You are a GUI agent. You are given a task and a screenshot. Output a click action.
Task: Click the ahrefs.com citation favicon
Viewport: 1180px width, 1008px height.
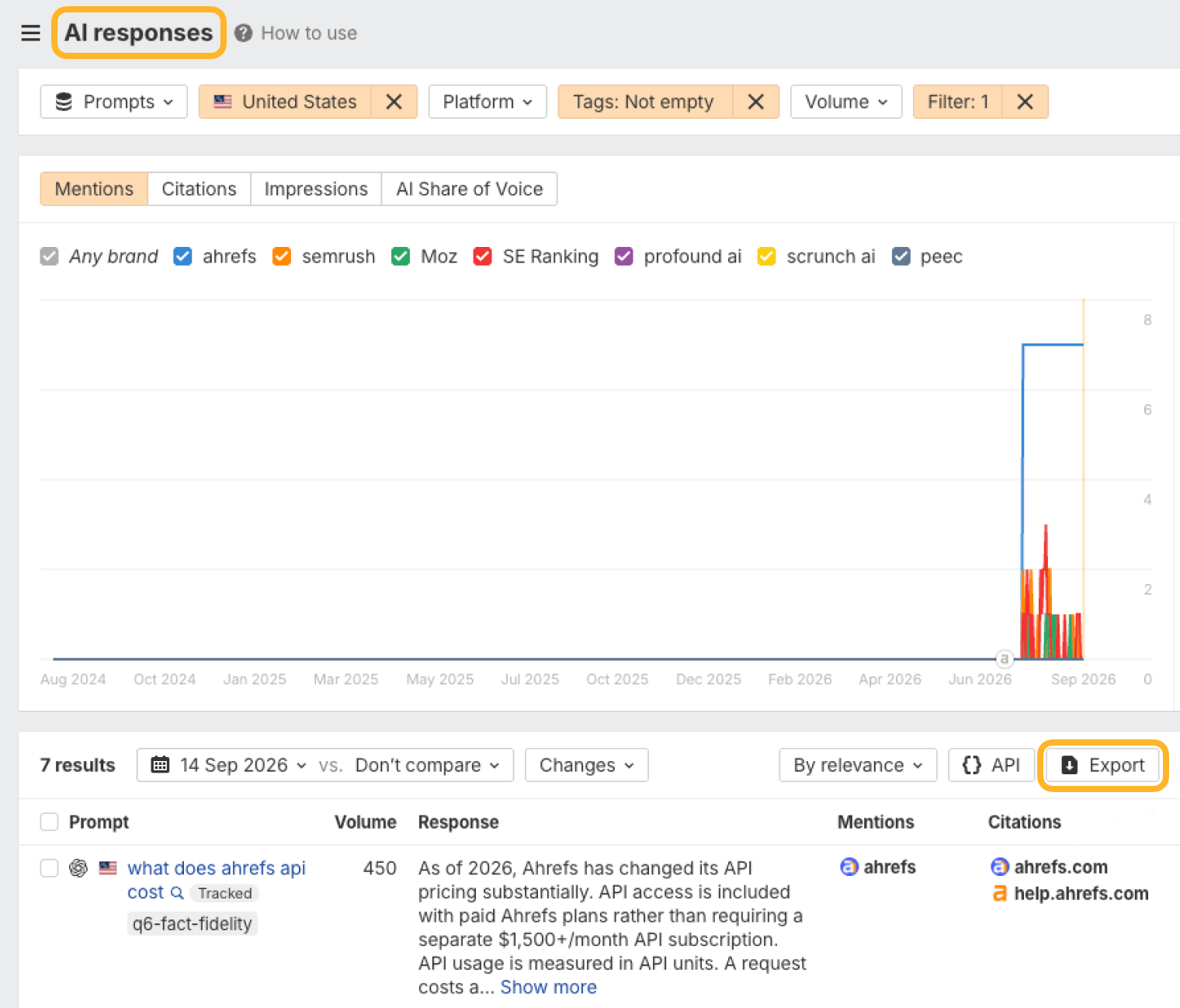click(1000, 867)
